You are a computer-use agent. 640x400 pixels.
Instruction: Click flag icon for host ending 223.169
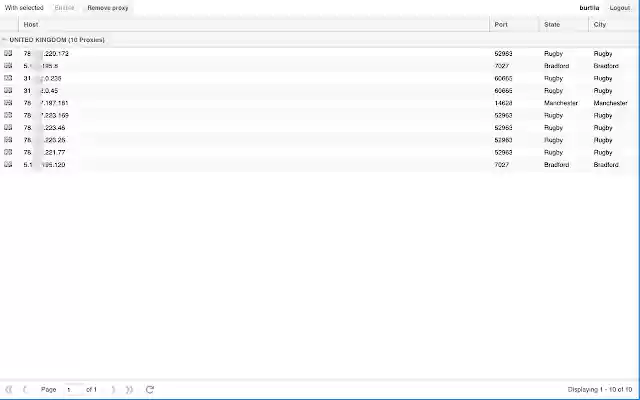(x=8, y=115)
